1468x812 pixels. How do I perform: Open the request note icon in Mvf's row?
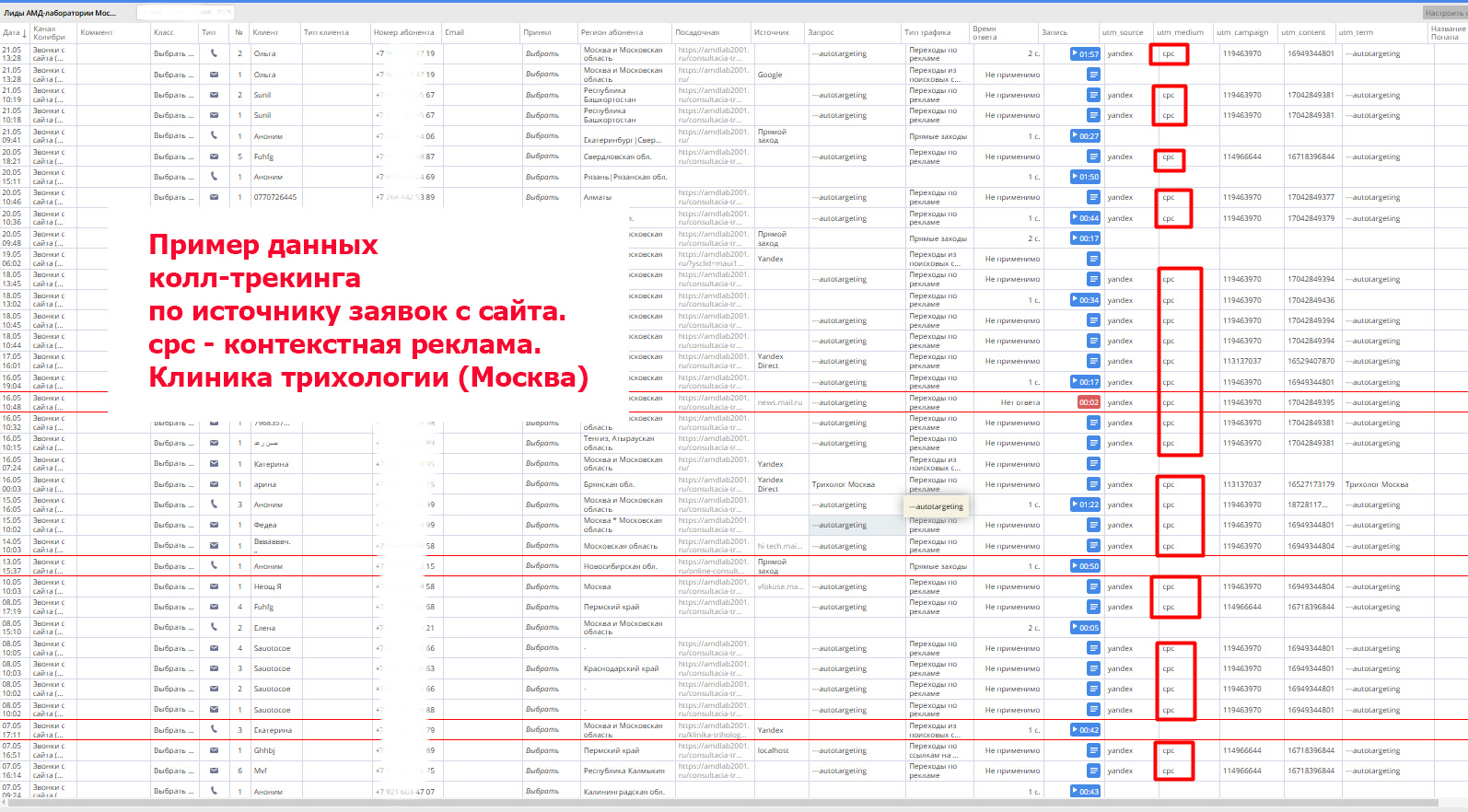click(x=1093, y=771)
